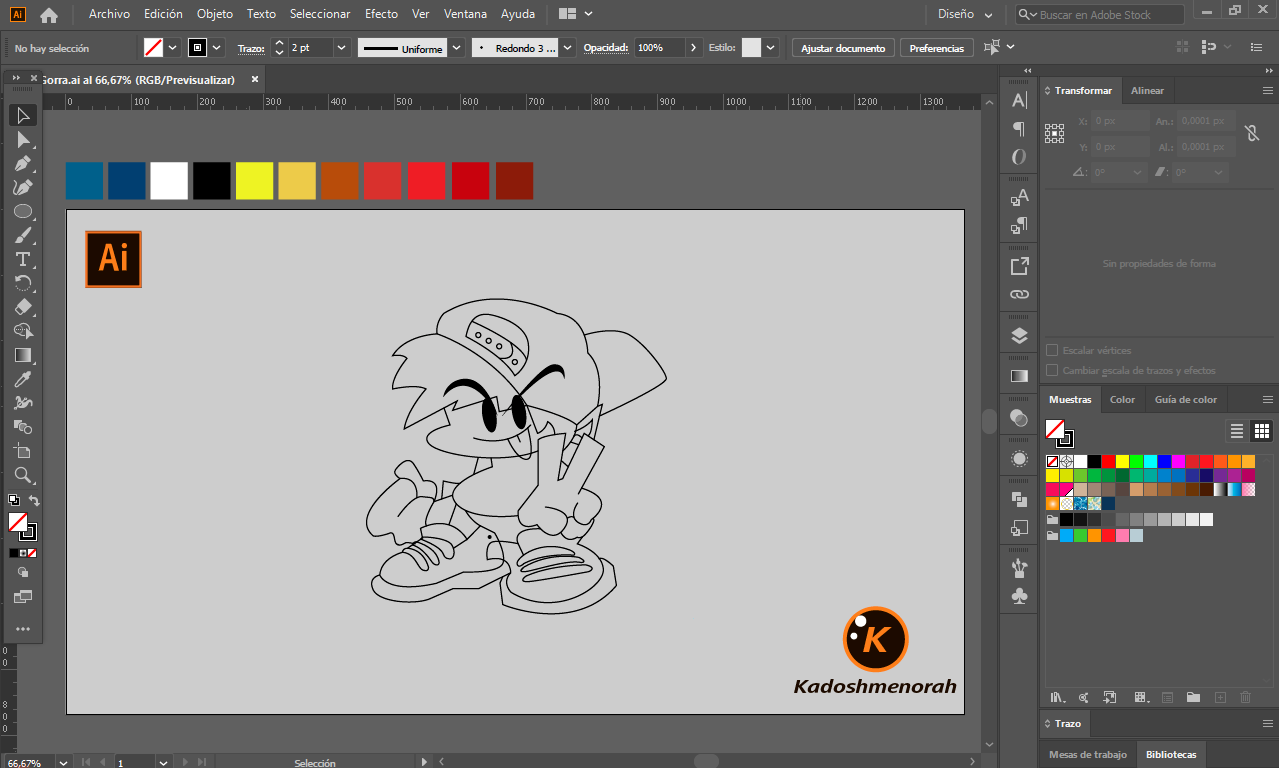1279x768 pixels.
Task: Open the Edición menu
Action: 163,14
